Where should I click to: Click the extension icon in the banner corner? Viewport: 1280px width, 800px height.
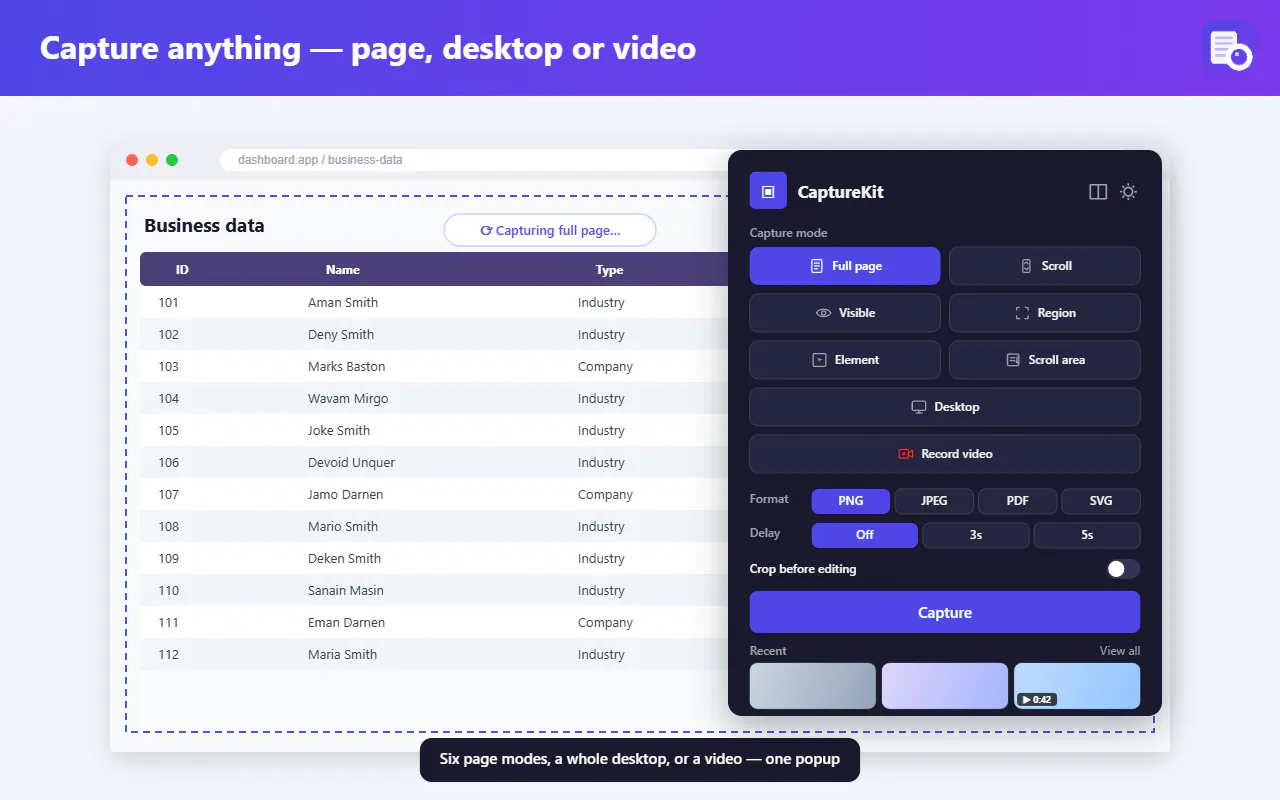coord(1229,47)
